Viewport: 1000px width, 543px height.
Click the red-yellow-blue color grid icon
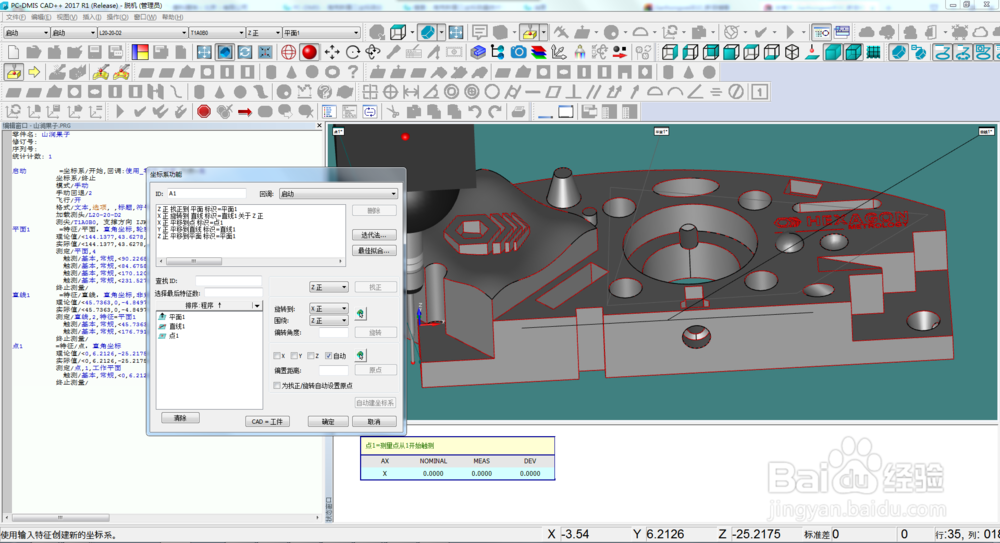140,52
